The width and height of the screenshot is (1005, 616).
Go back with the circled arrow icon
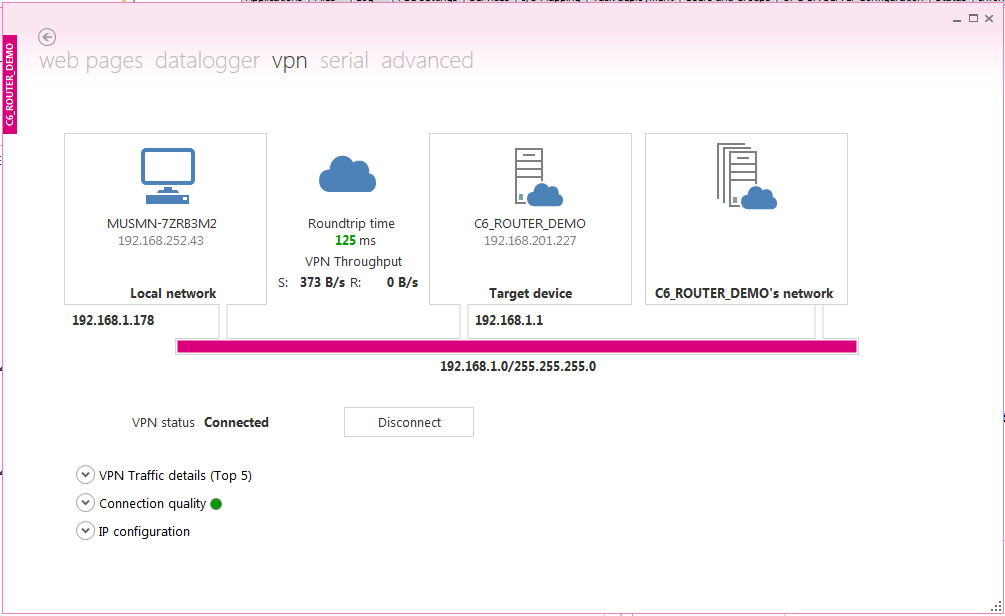point(47,37)
